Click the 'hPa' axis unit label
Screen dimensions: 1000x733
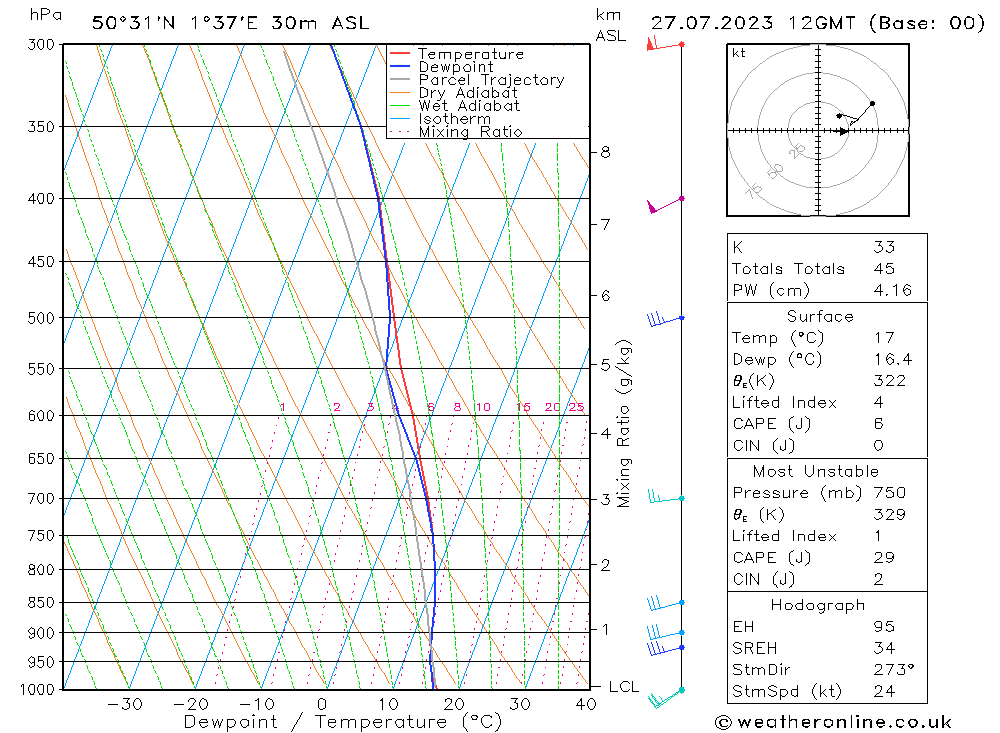pyautogui.click(x=46, y=15)
